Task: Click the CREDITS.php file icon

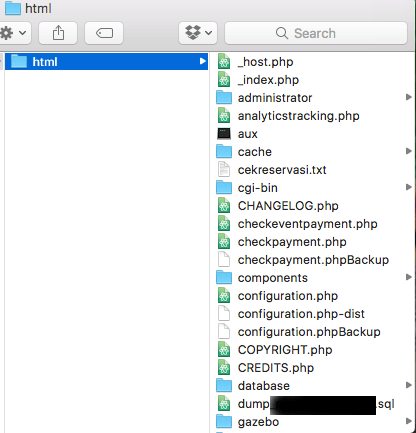Action: point(224,368)
